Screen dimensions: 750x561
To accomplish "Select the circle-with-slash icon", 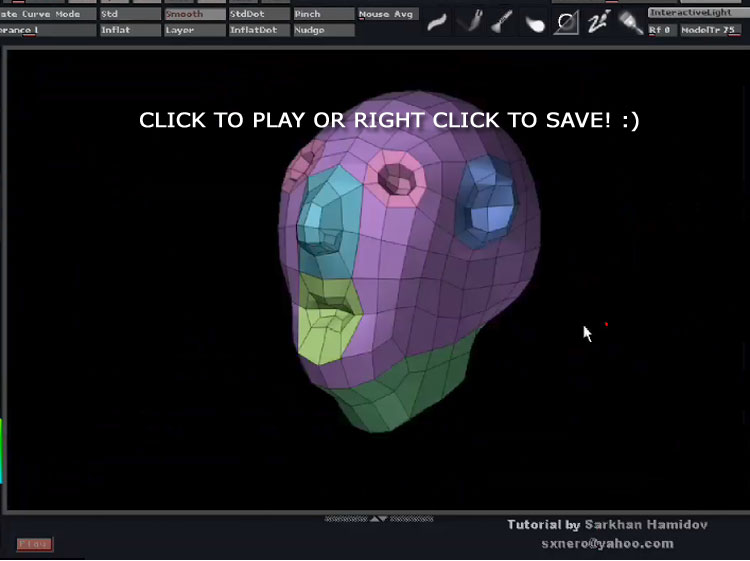I will coord(567,22).
